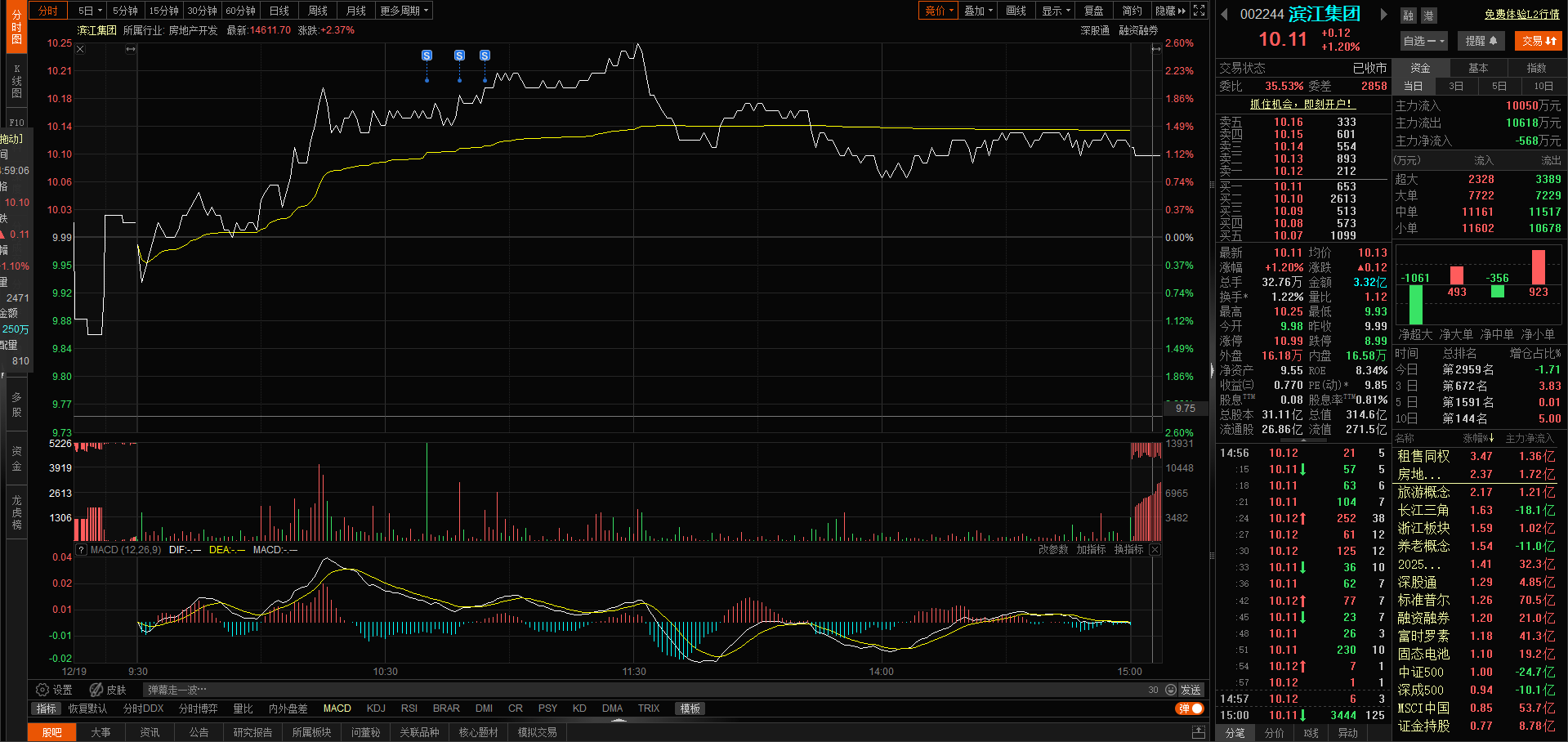Set a price alert with 提醒 bell
Screen dimensions: 1568x742
tap(1481, 41)
